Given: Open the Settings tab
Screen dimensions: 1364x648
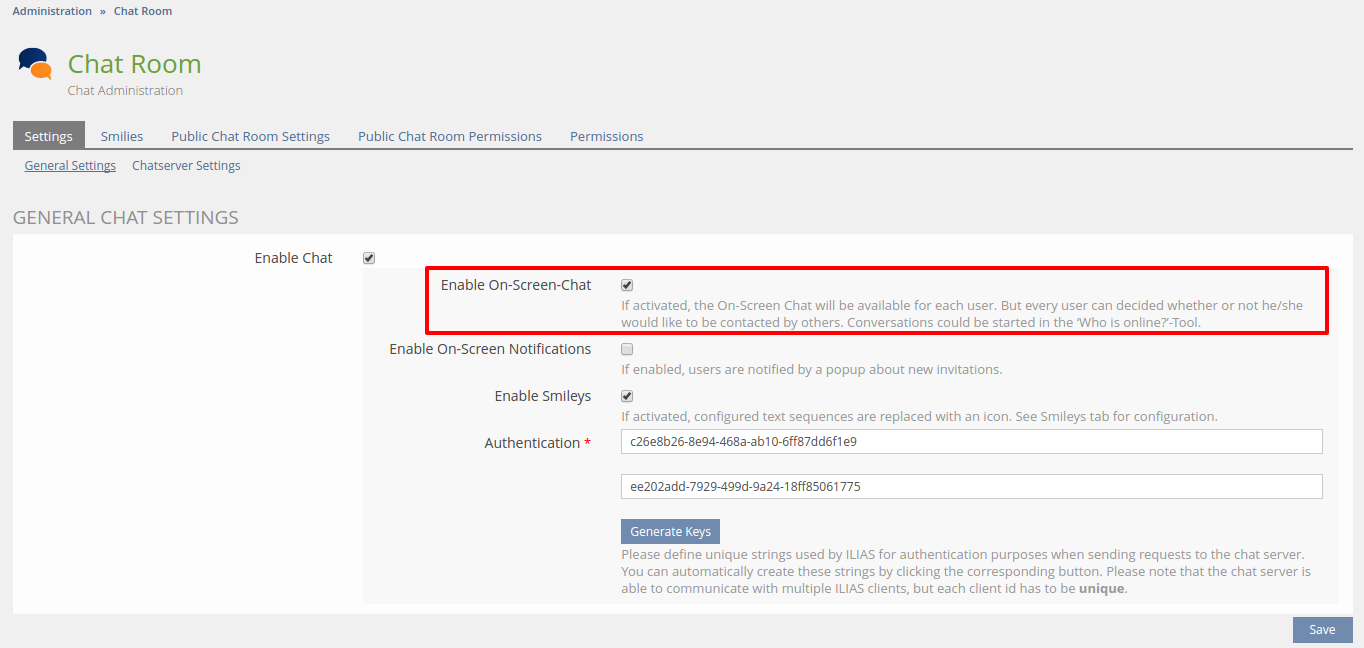Looking at the screenshot, I should 48,136.
